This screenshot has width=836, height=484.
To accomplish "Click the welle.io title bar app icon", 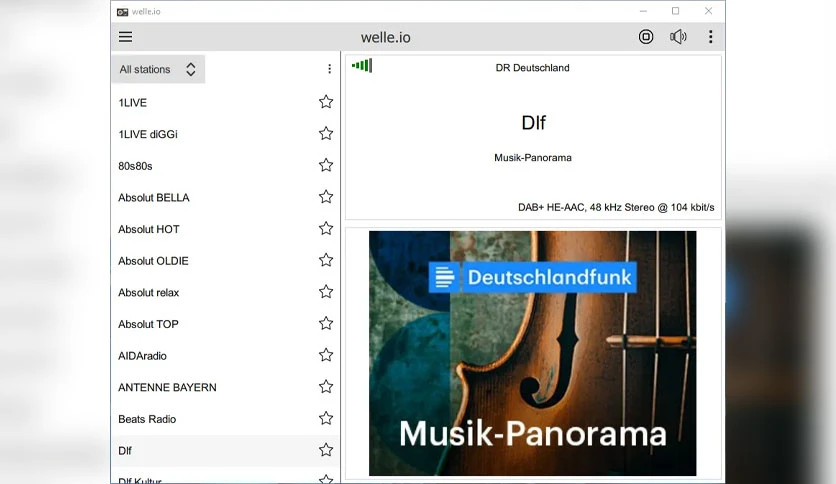I will pyautogui.click(x=123, y=12).
